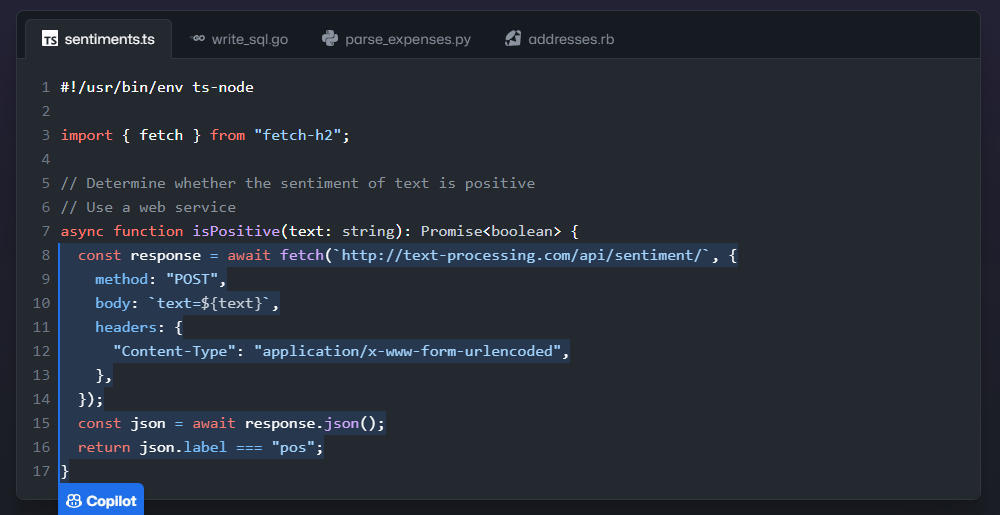Click the Ruby icon beside addresses.rb

(x=513, y=39)
